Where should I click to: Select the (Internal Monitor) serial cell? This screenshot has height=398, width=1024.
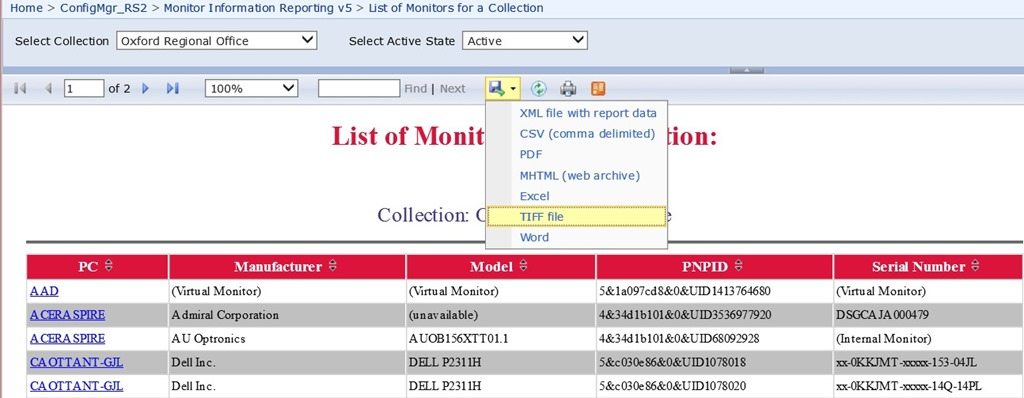[927, 339]
